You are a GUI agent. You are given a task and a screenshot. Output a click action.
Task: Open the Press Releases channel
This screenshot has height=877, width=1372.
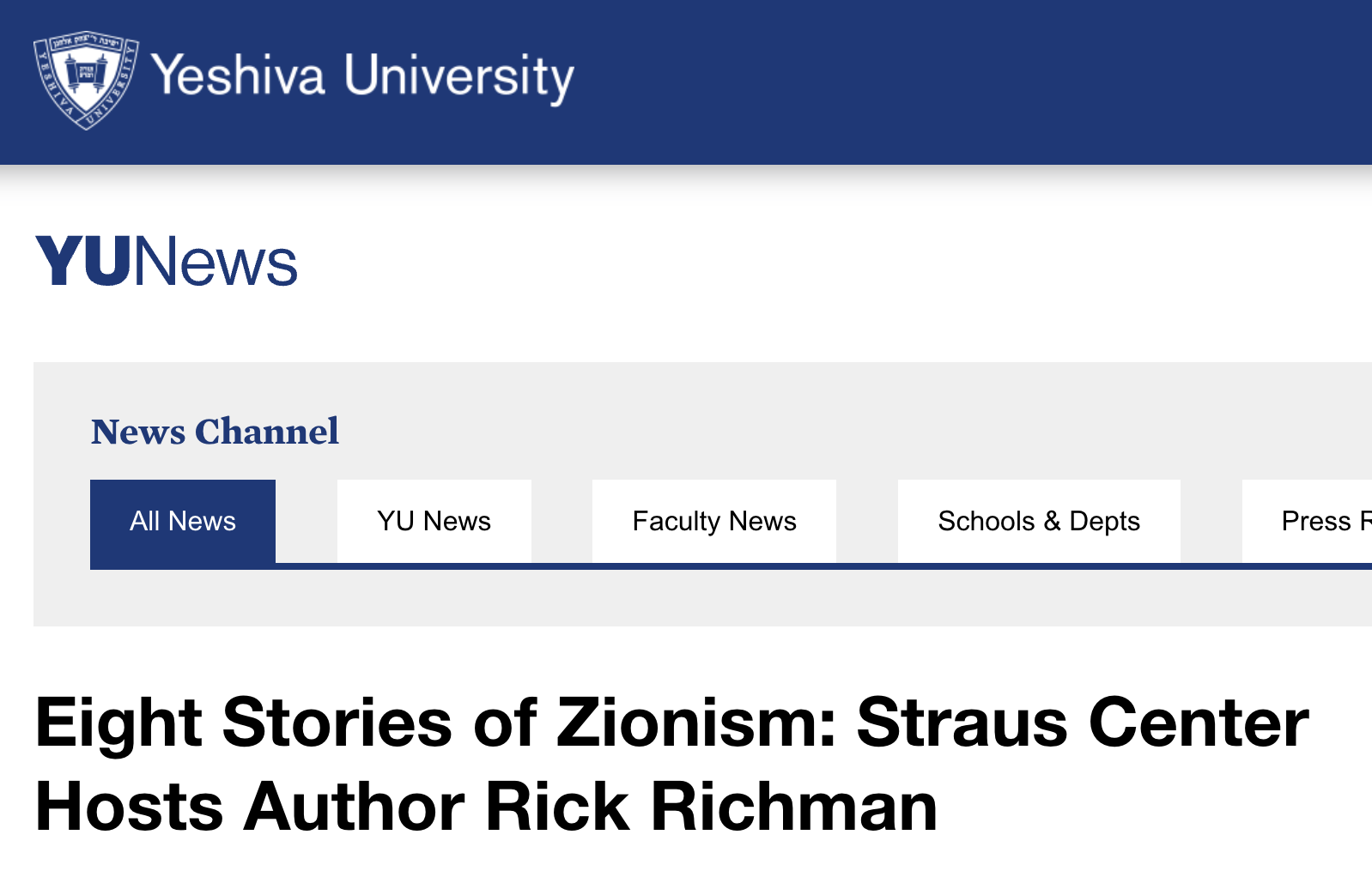1322,521
